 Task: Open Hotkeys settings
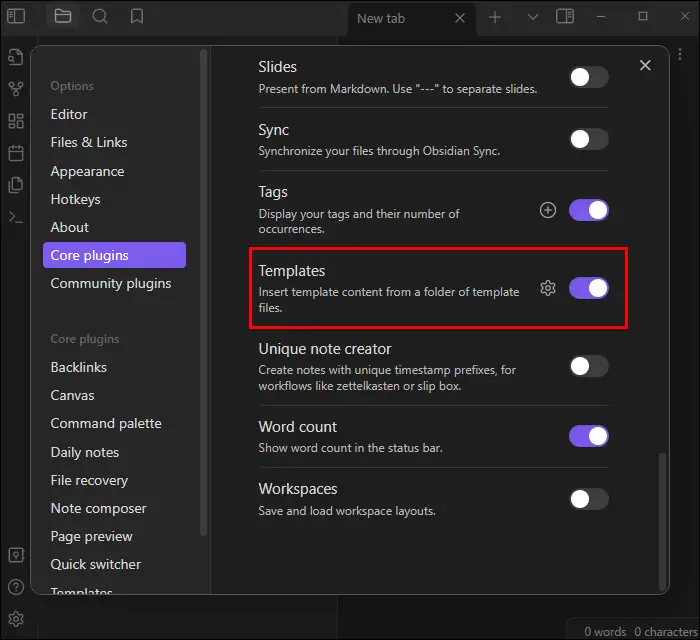point(114,199)
